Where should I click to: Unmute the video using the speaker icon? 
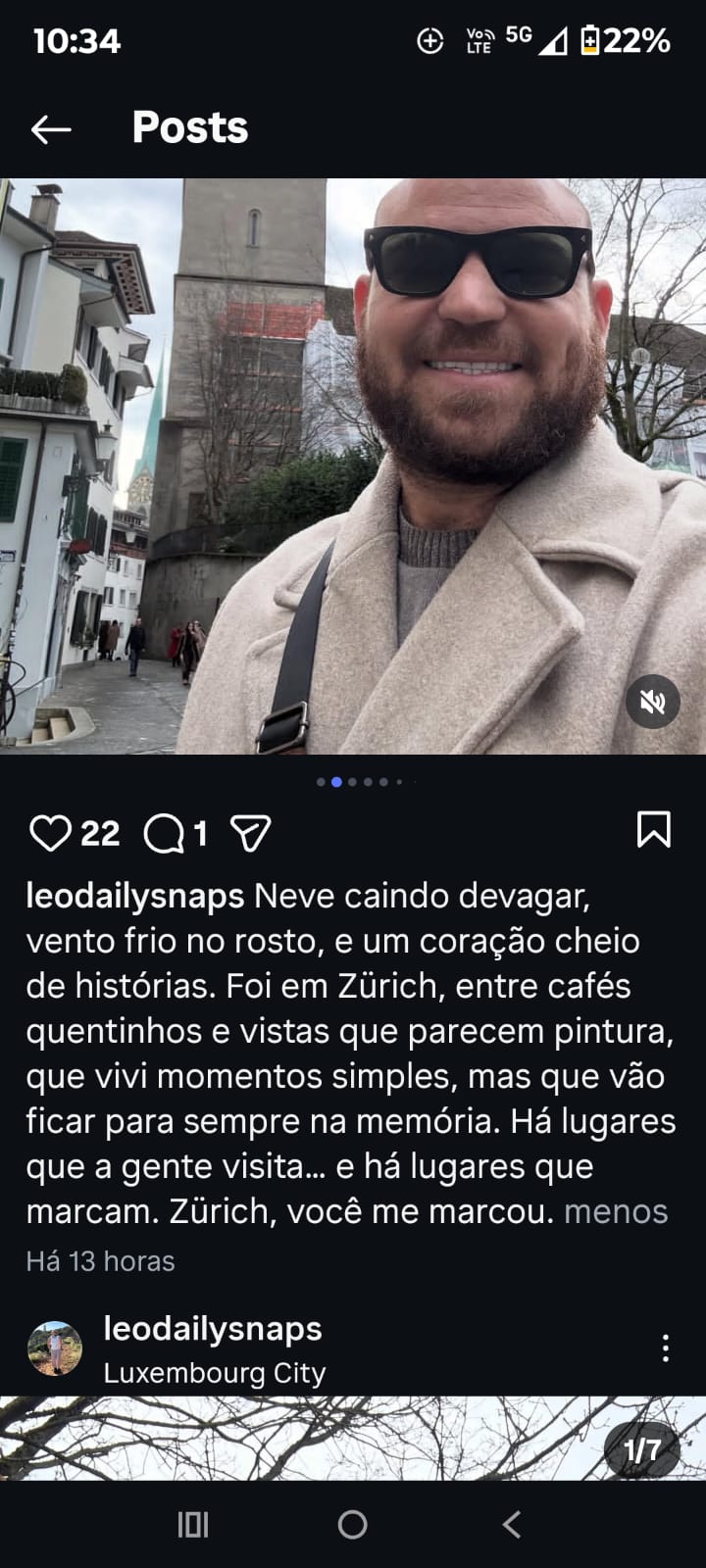tap(653, 701)
